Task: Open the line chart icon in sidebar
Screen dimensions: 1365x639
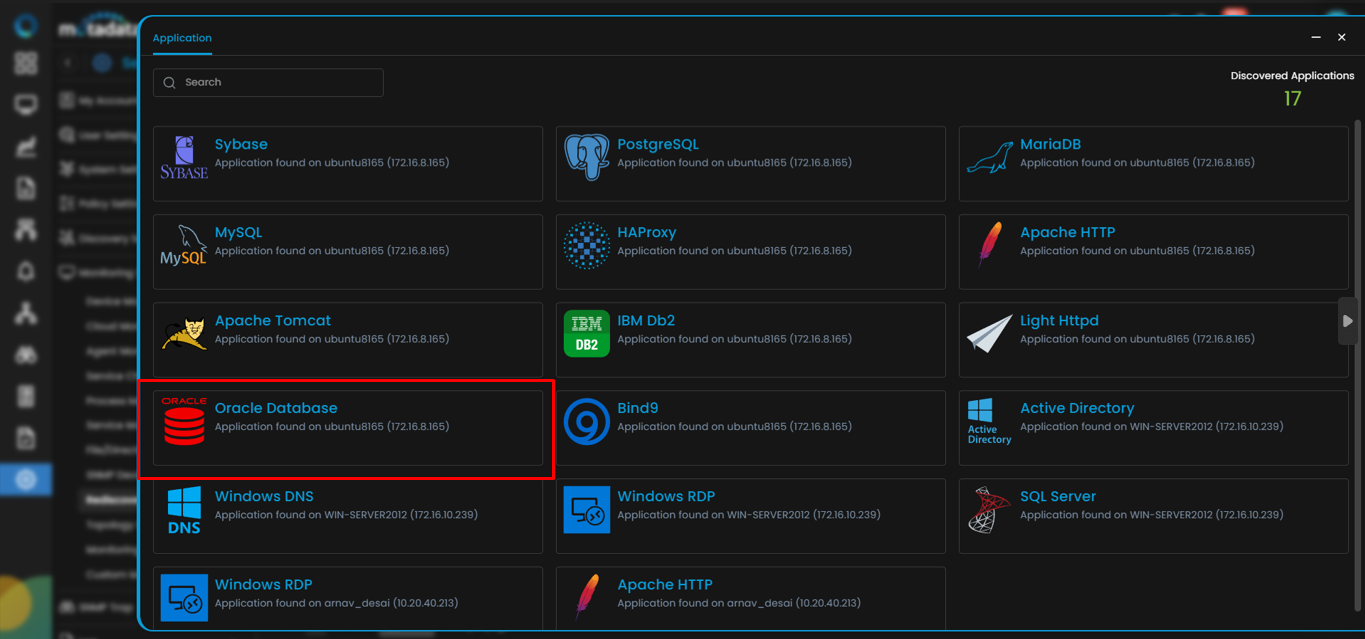Action: [x=26, y=147]
